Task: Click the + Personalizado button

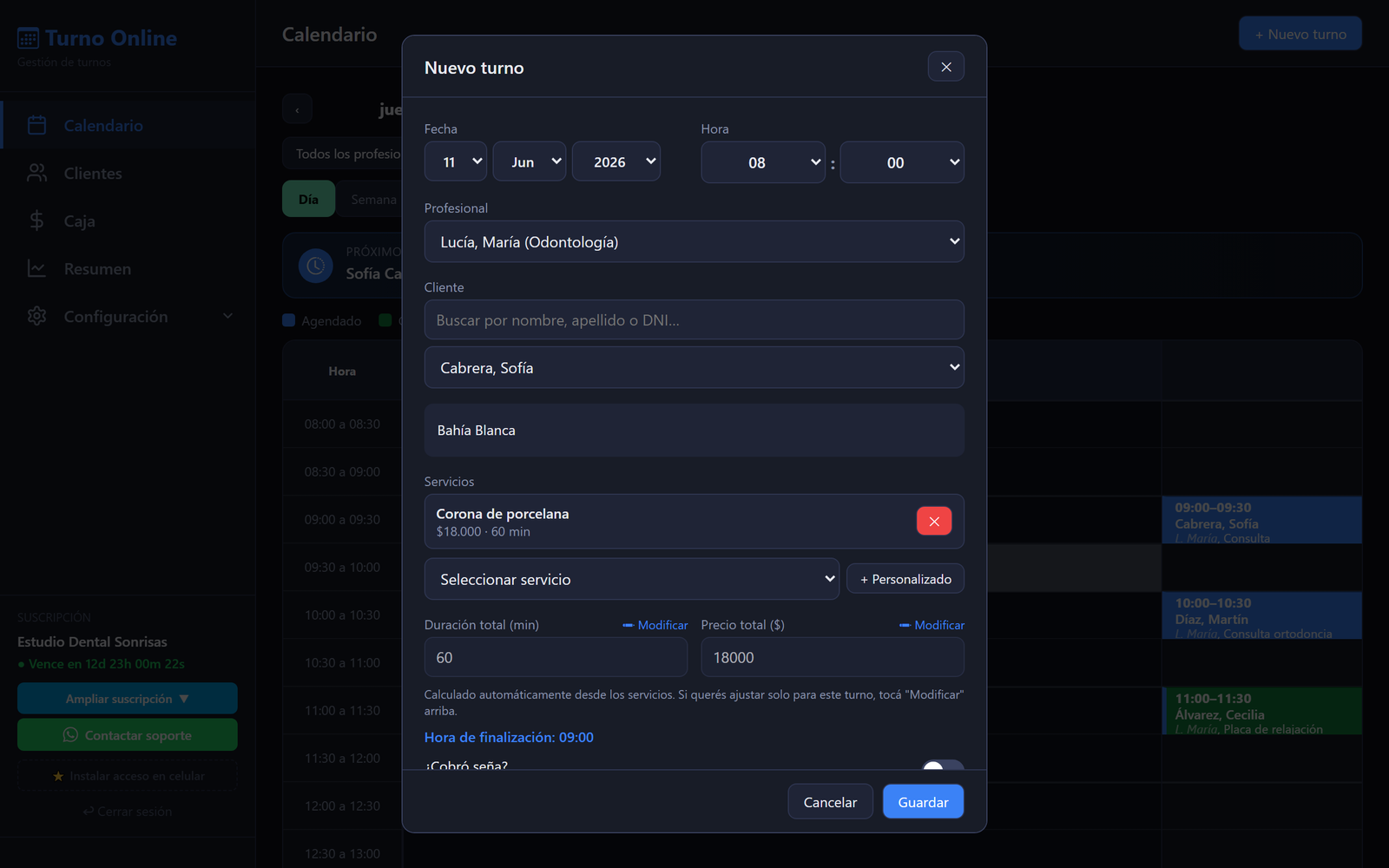Action: (905, 579)
